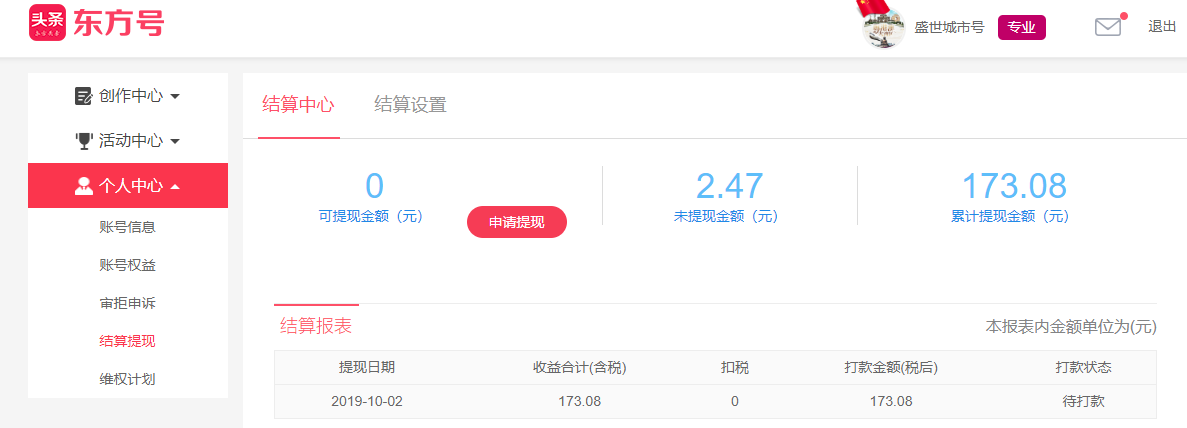Viewport: 1187px width, 428px height.
Task: Click the 可提现金额 value 0
Action: coord(375,186)
